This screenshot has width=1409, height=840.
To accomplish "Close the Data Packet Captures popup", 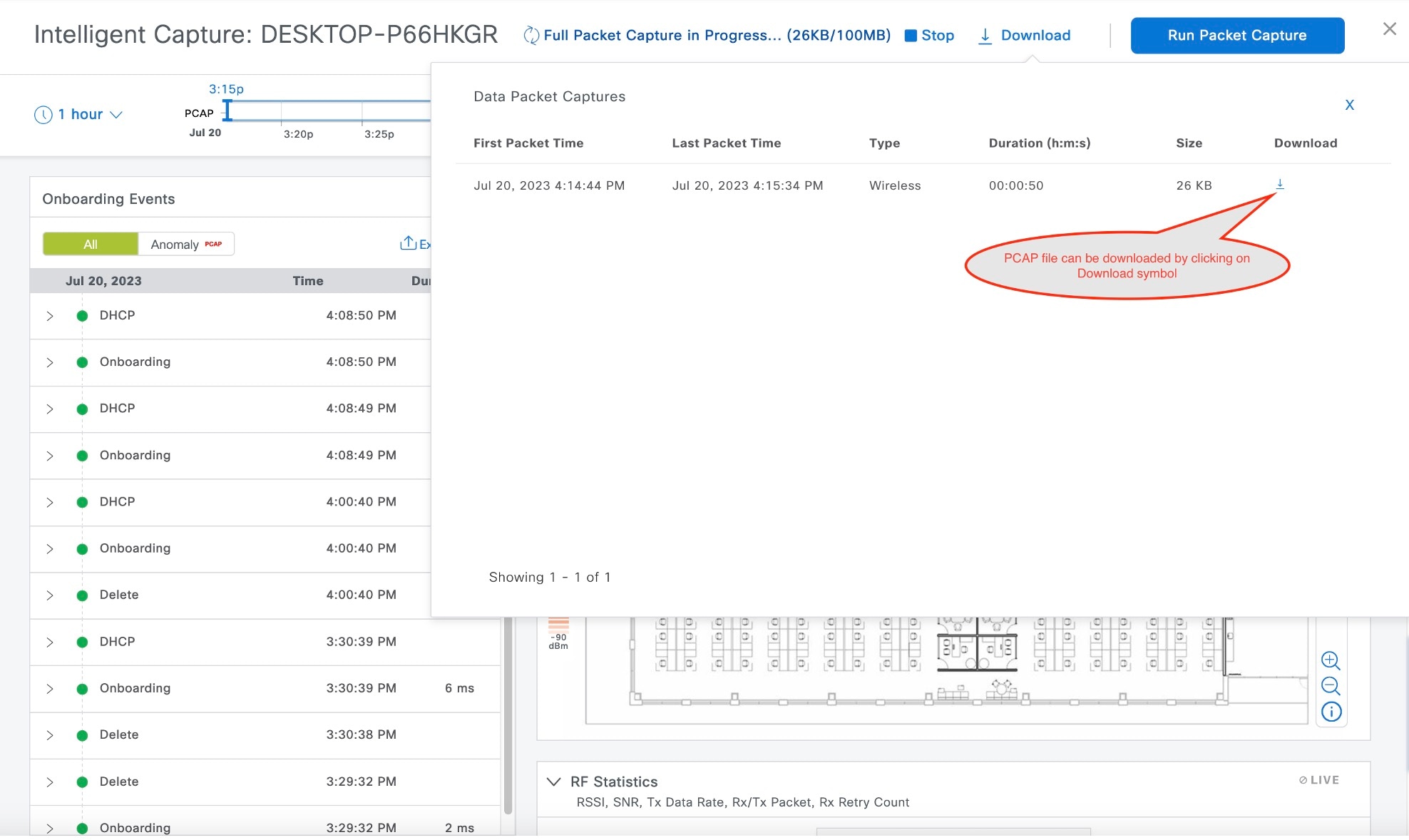I will click(1349, 105).
